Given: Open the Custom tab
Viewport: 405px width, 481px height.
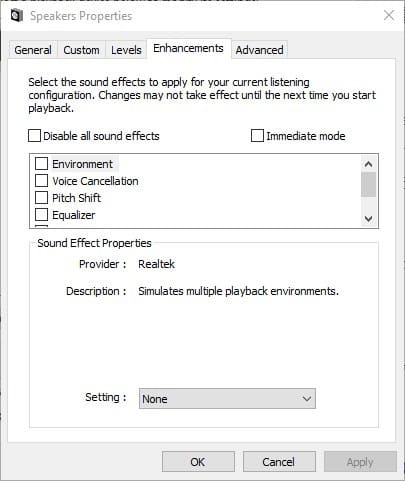Looking at the screenshot, I should pyautogui.click(x=81, y=50).
